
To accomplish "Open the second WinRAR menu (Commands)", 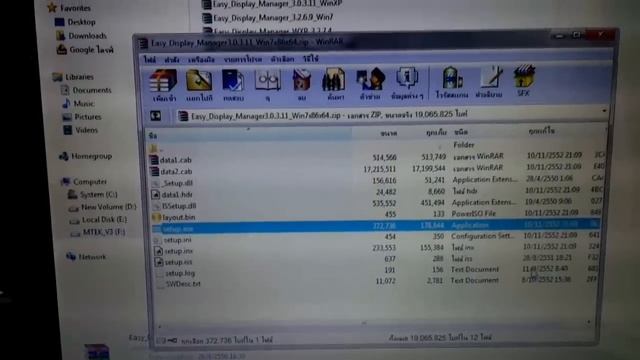I will (x=172, y=60).
